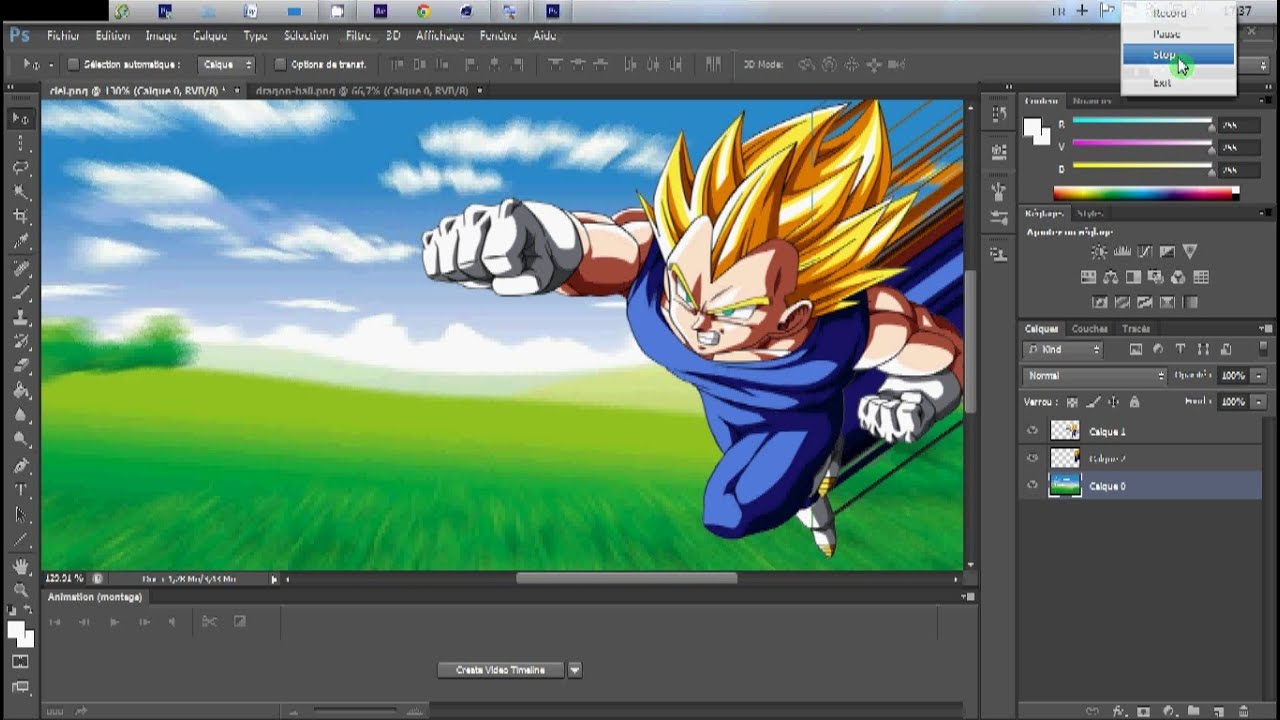This screenshot has height=720, width=1280.
Task: Select the Crop tool
Action: click(x=21, y=217)
